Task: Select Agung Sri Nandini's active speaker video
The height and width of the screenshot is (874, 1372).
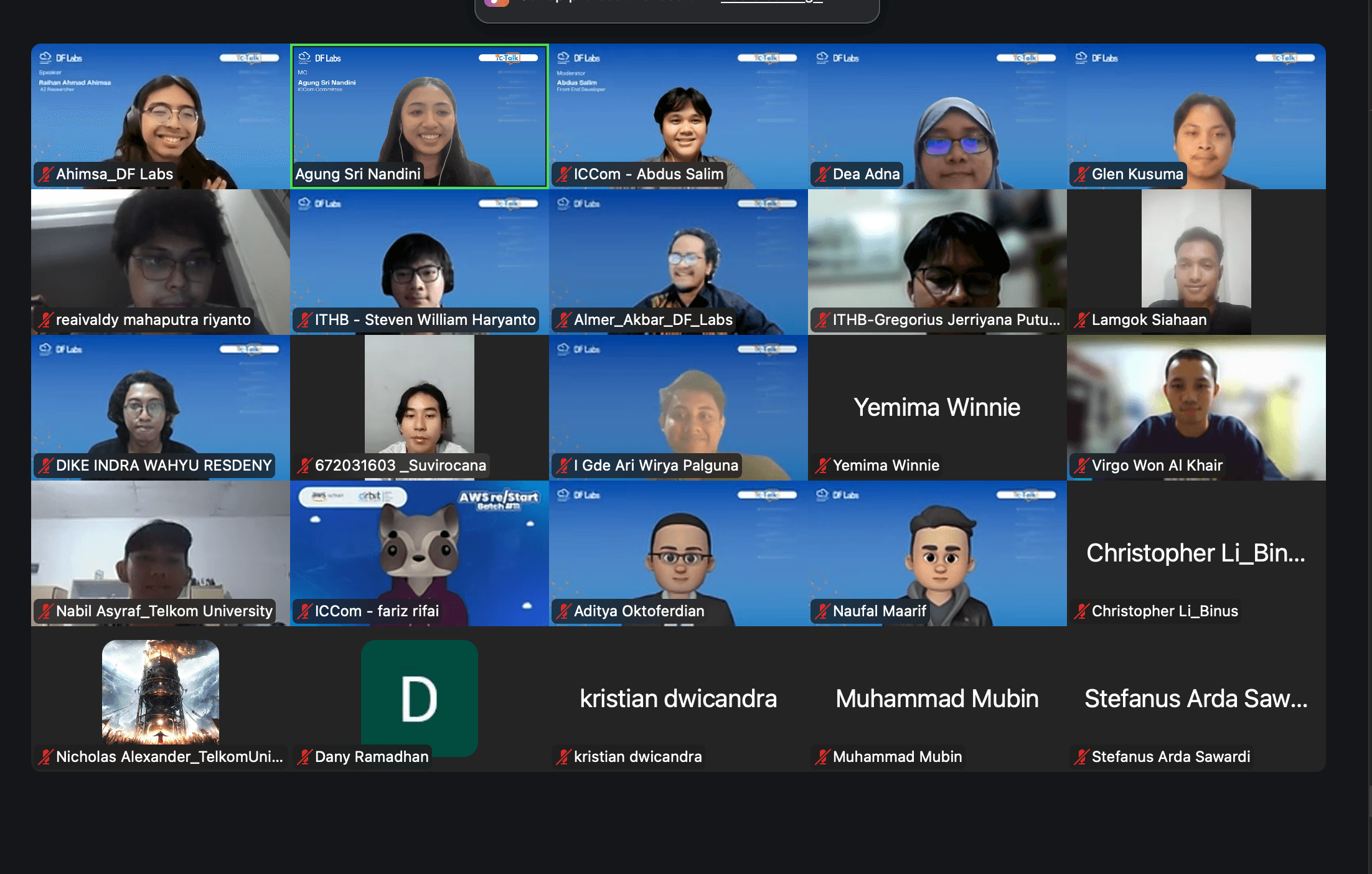Action: click(x=419, y=116)
